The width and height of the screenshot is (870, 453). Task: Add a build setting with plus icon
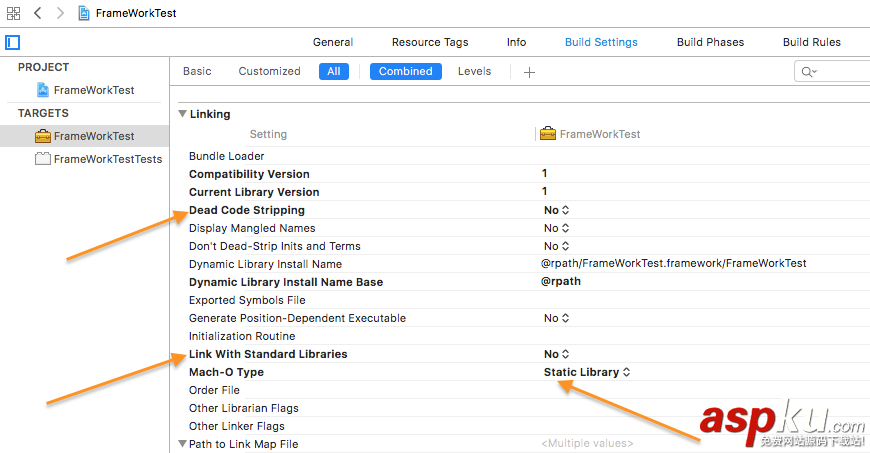(x=530, y=72)
